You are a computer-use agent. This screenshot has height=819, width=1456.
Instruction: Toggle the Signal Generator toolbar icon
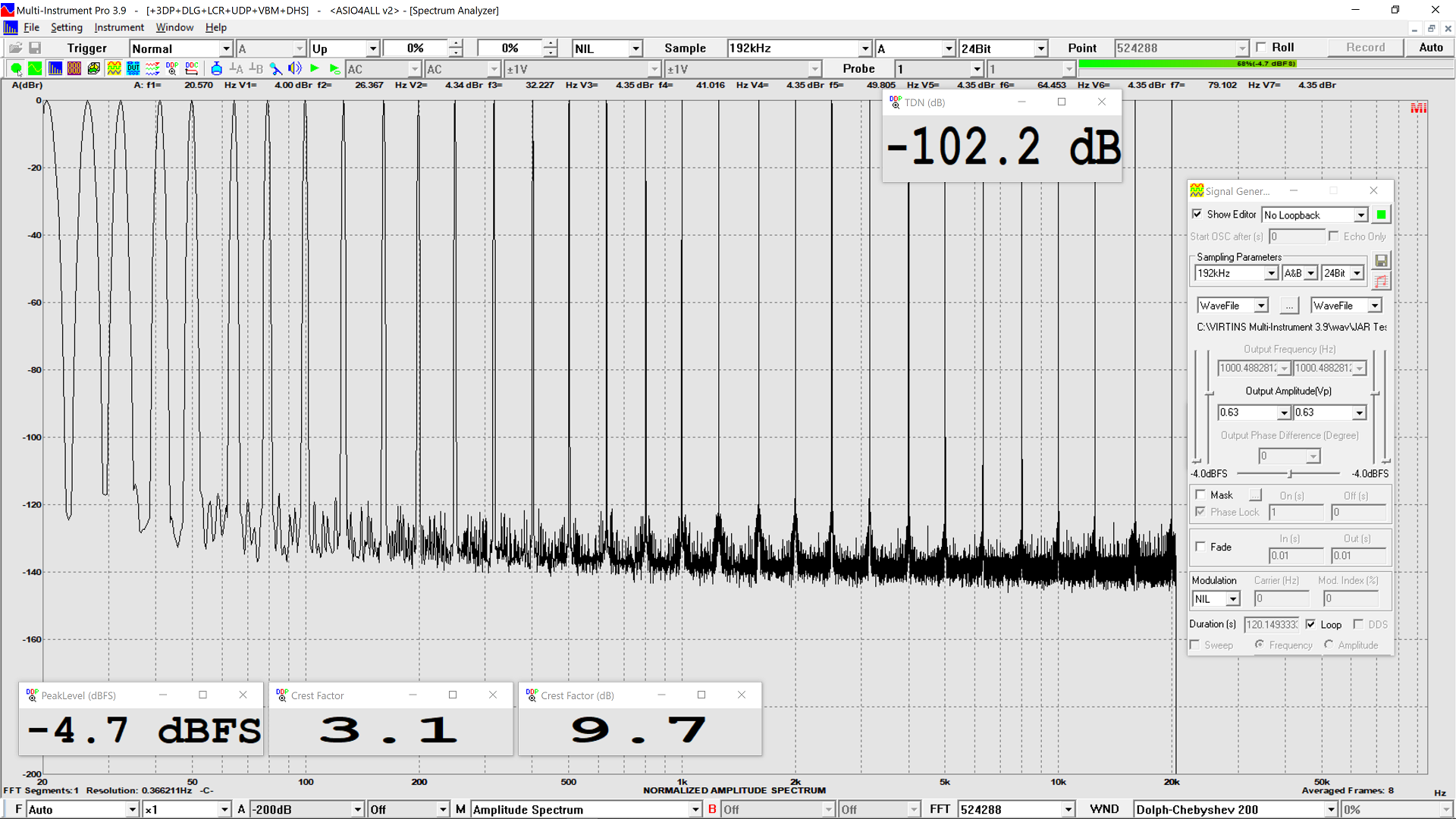pos(114,69)
